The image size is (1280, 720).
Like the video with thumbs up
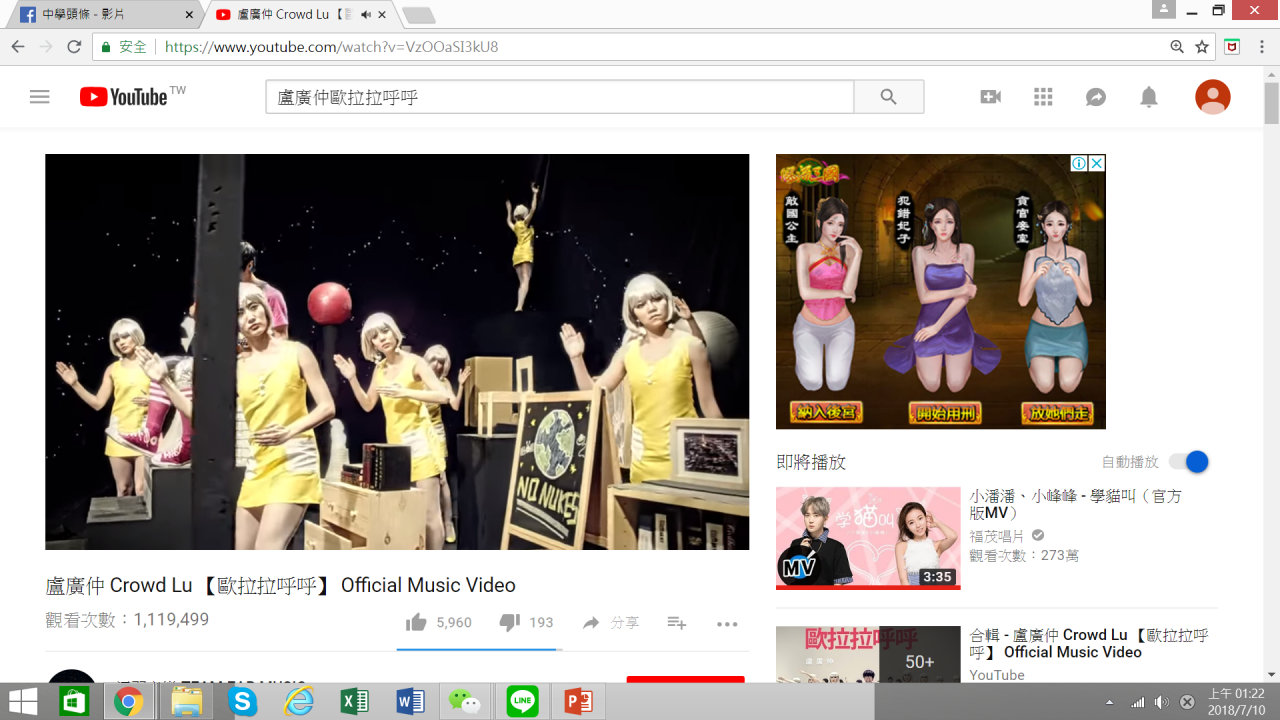point(416,622)
